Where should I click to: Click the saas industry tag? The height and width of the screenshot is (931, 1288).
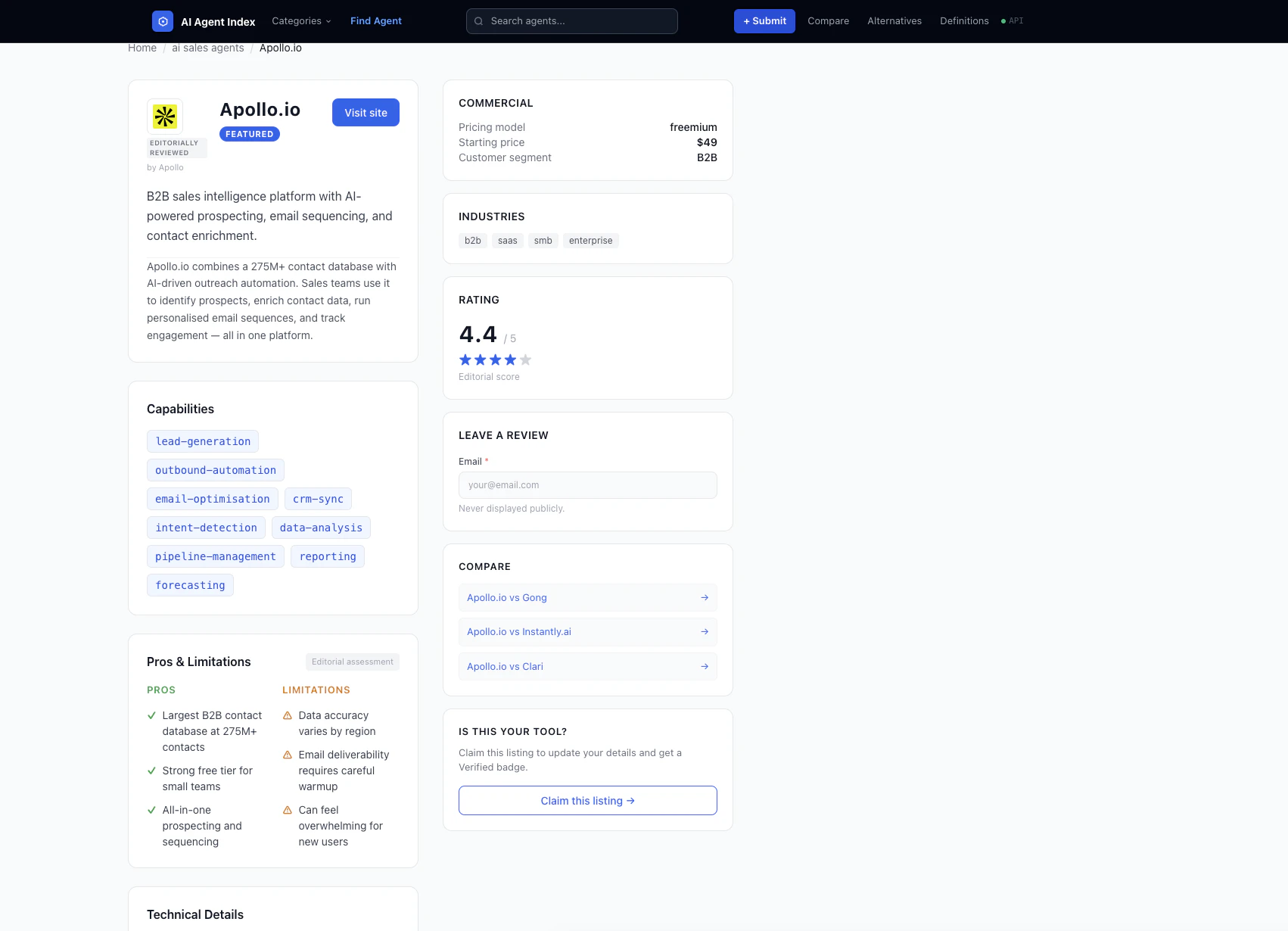[508, 241]
